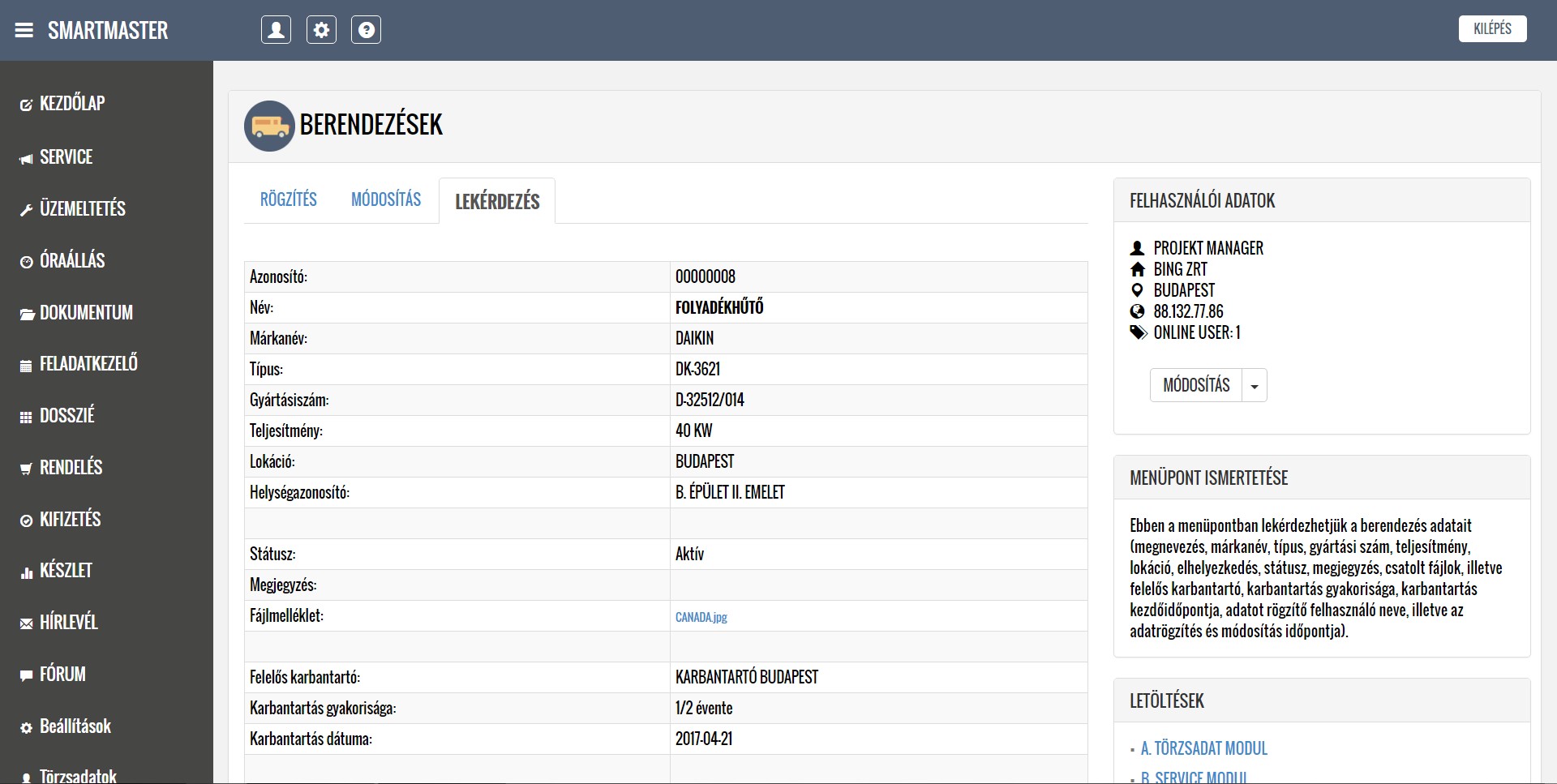The height and width of the screenshot is (784, 1557).
Task: Expand the Módosítás dropdown caret
Action: (1255, 386)
